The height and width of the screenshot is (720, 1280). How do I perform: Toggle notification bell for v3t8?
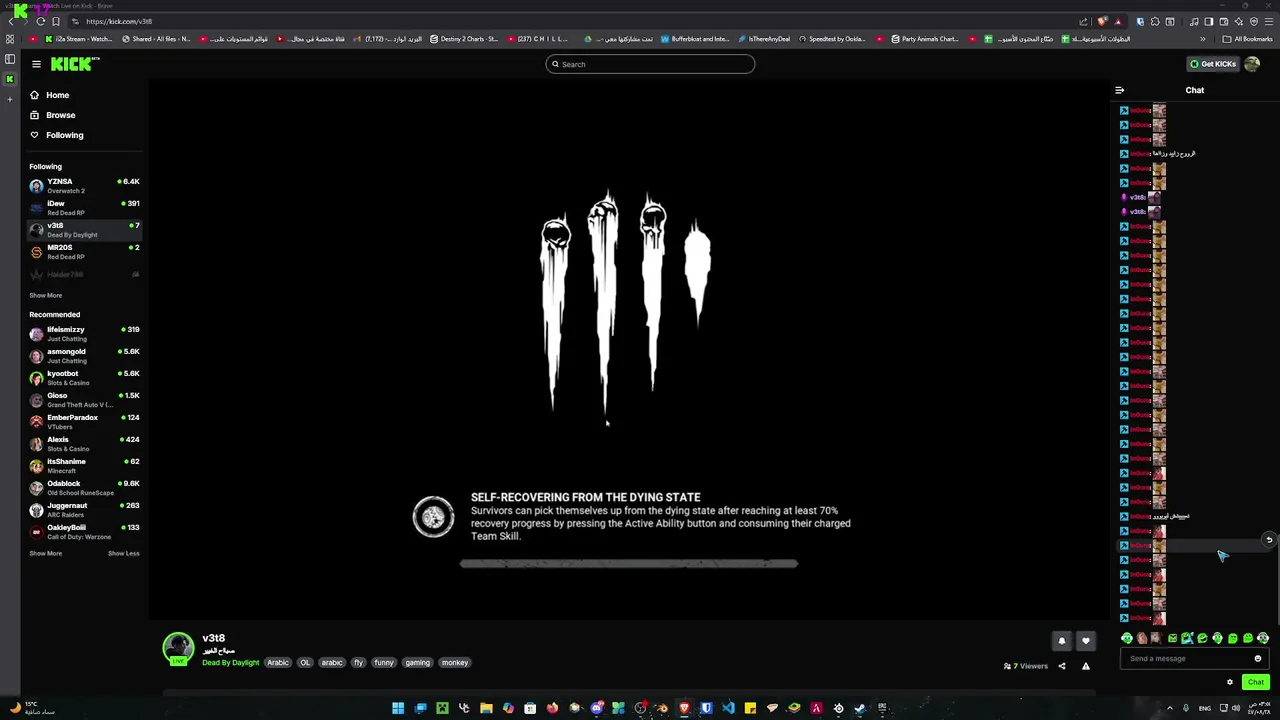(x=1062, y=641)
